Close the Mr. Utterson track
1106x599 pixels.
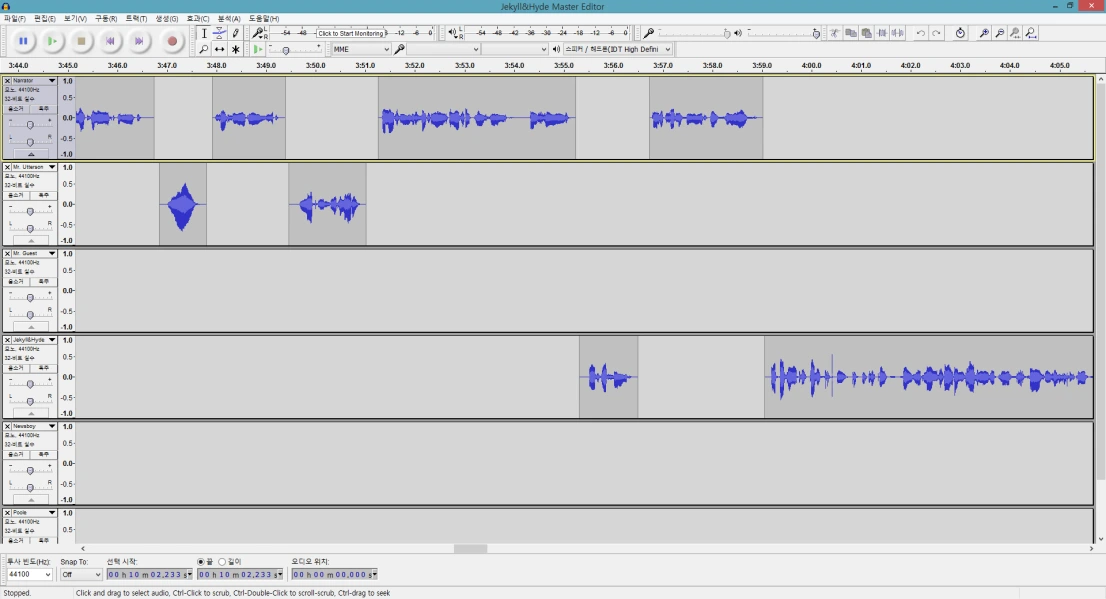click(7, 167)
